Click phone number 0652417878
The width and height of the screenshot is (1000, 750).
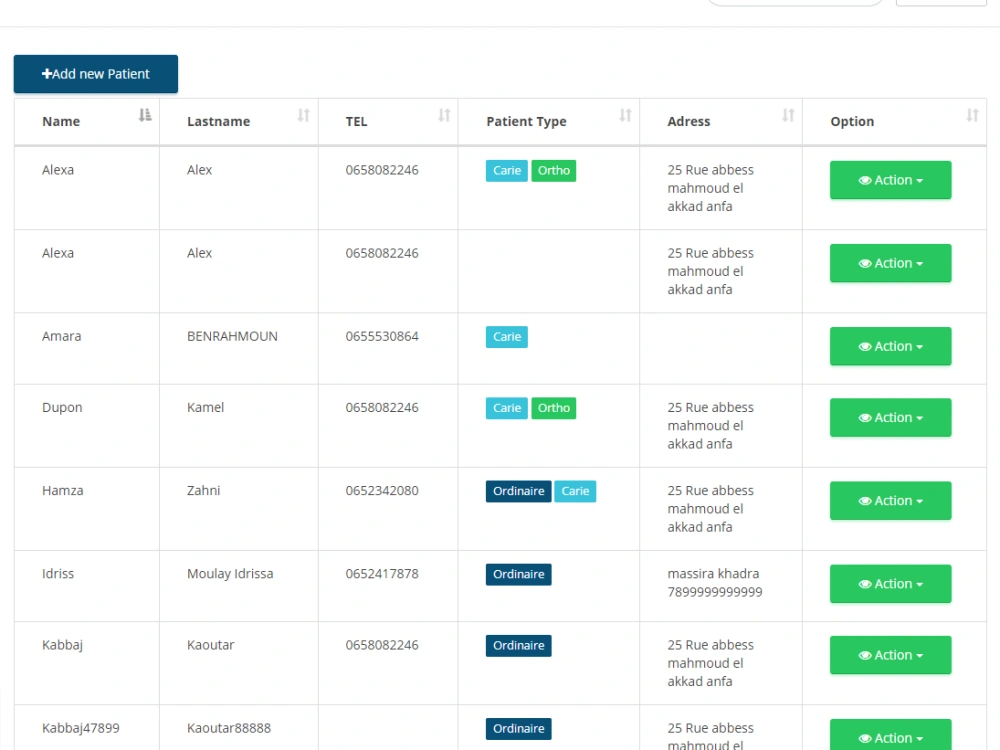(382, 573)
